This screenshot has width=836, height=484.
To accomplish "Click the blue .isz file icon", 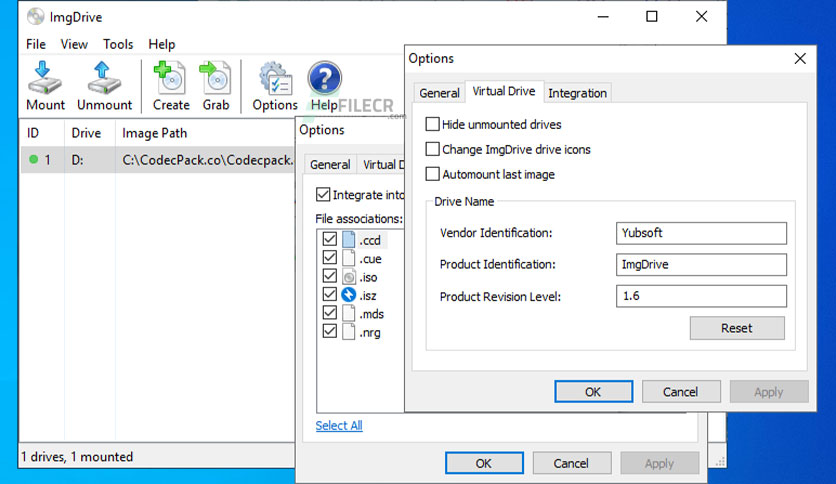I will coord(348,295).
